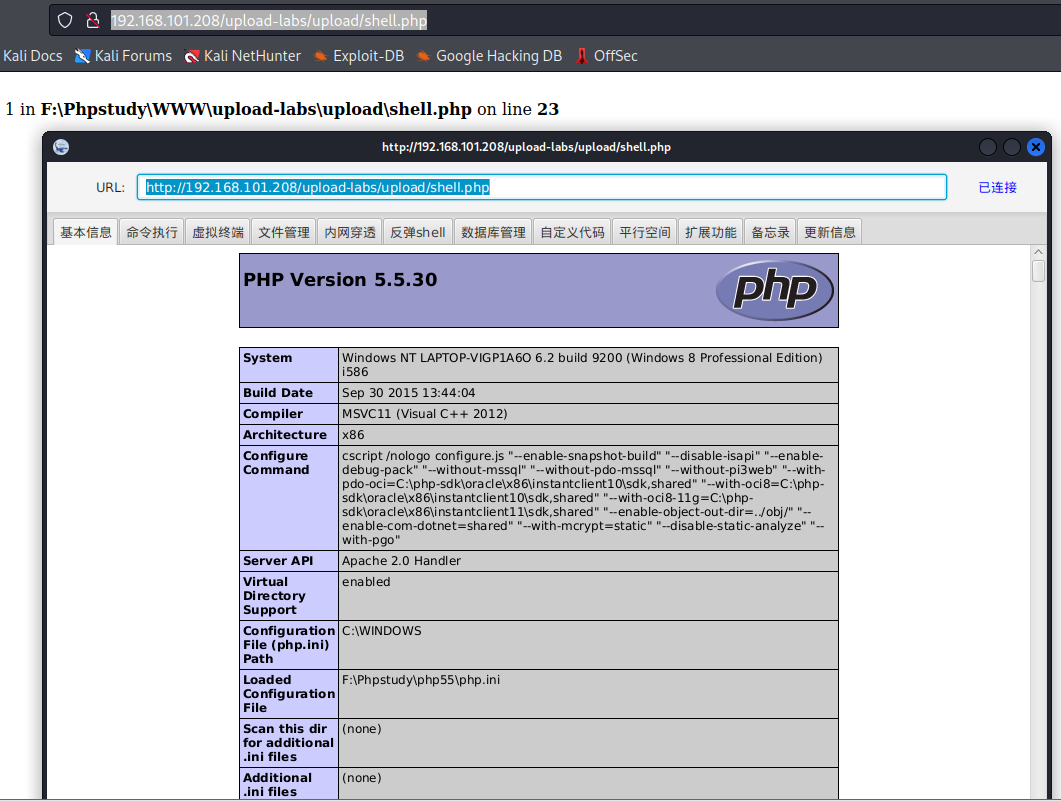This screenshot has height=801, width=1061.
Task: Minimize the webshell manager window
Action: (x=988, y=147)
